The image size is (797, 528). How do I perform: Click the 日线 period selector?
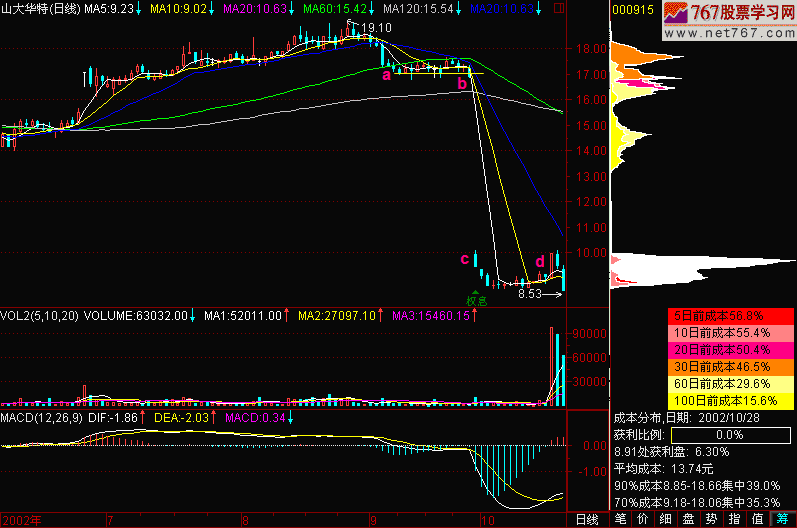[x=587, y=519]
